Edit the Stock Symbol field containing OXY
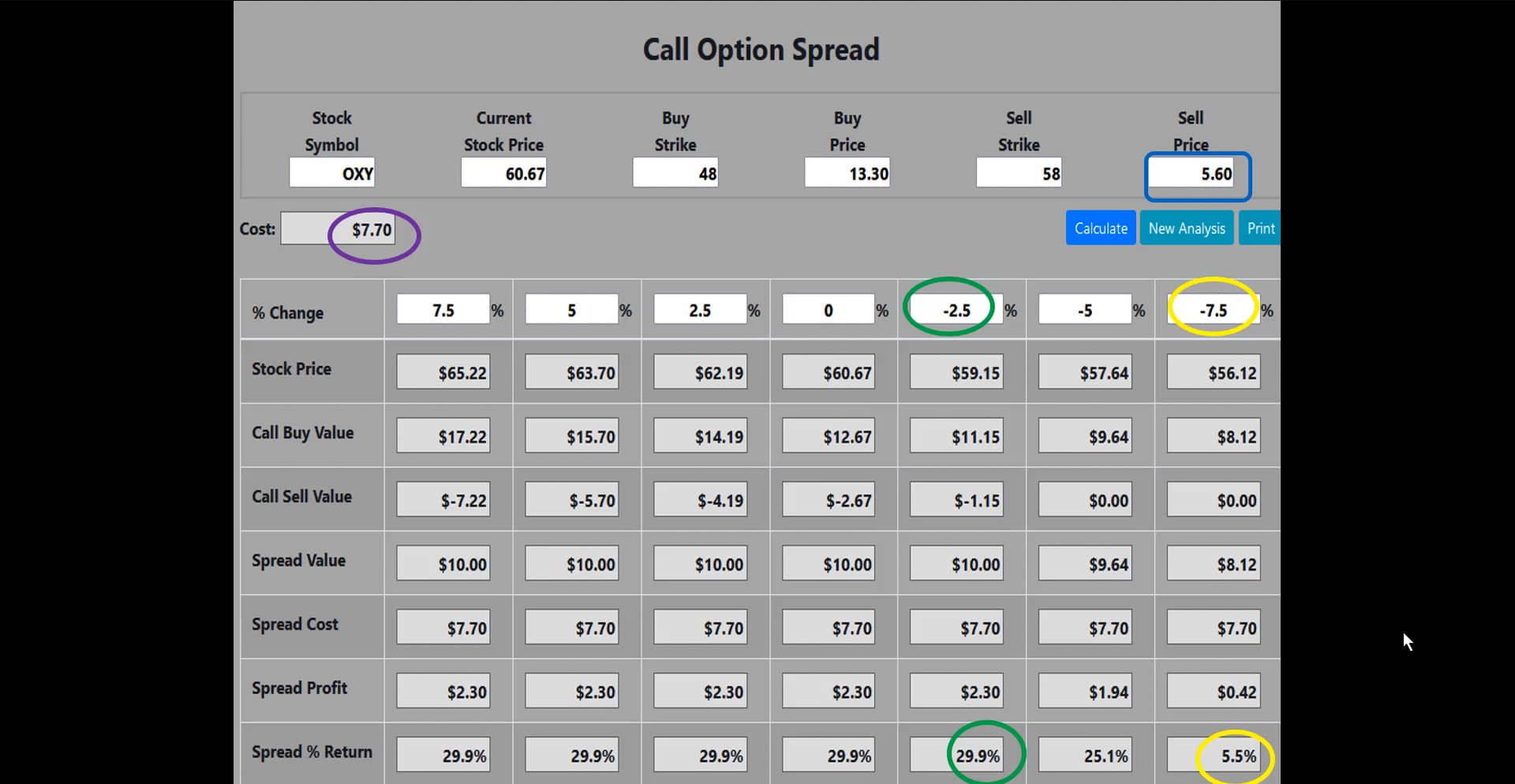The image size is (1515, 784). tap(332, 174)
